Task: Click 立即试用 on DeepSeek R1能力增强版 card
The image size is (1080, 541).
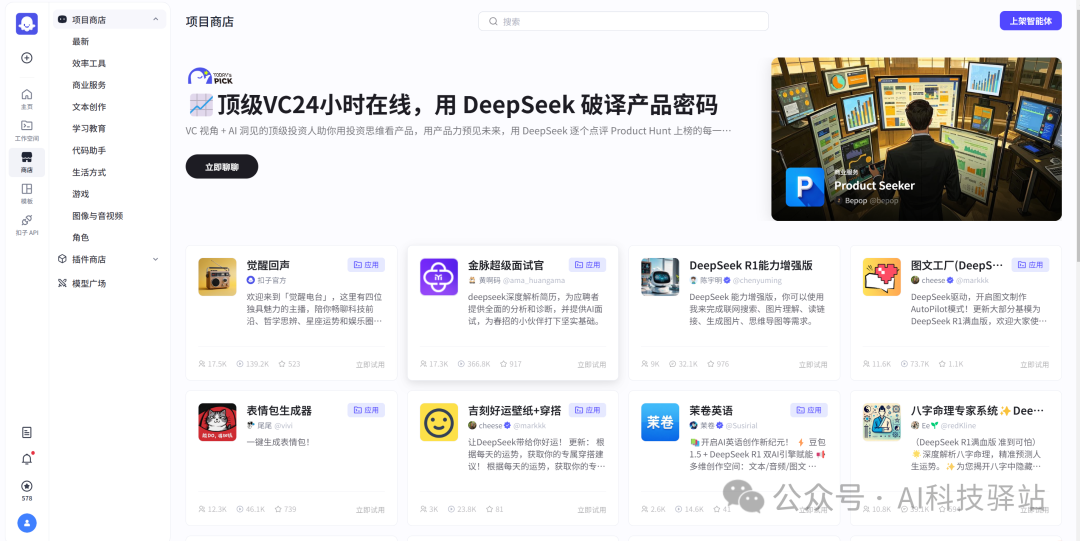Action: coord(813,365)
